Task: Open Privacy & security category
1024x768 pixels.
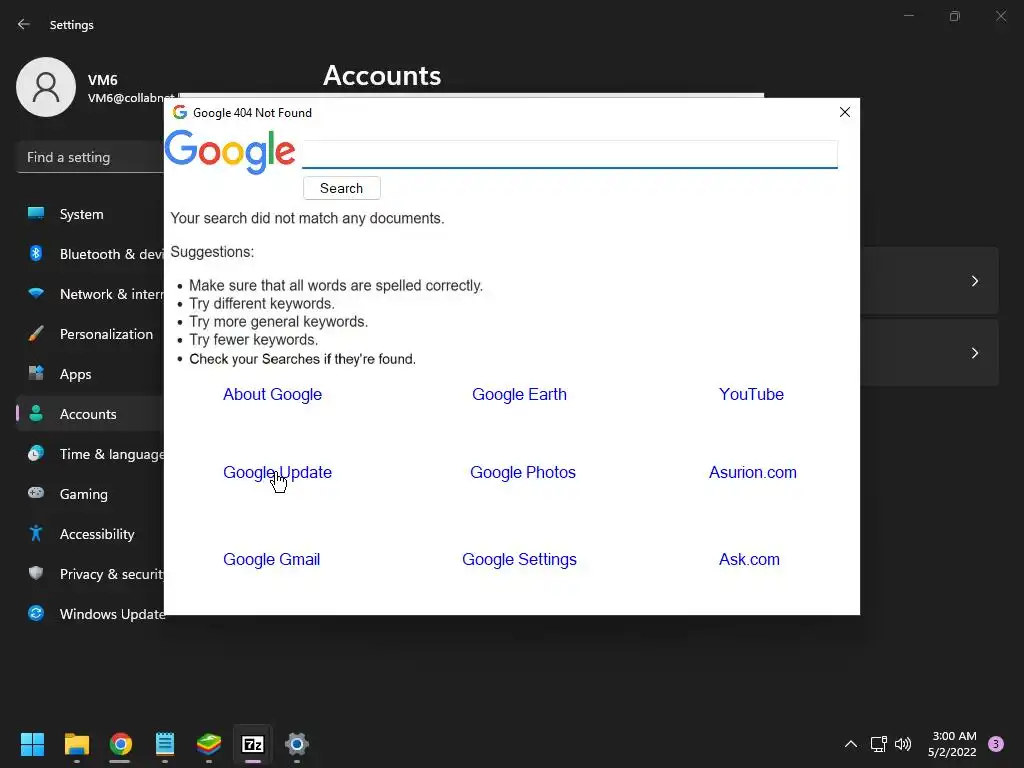Action: point(90,574)
